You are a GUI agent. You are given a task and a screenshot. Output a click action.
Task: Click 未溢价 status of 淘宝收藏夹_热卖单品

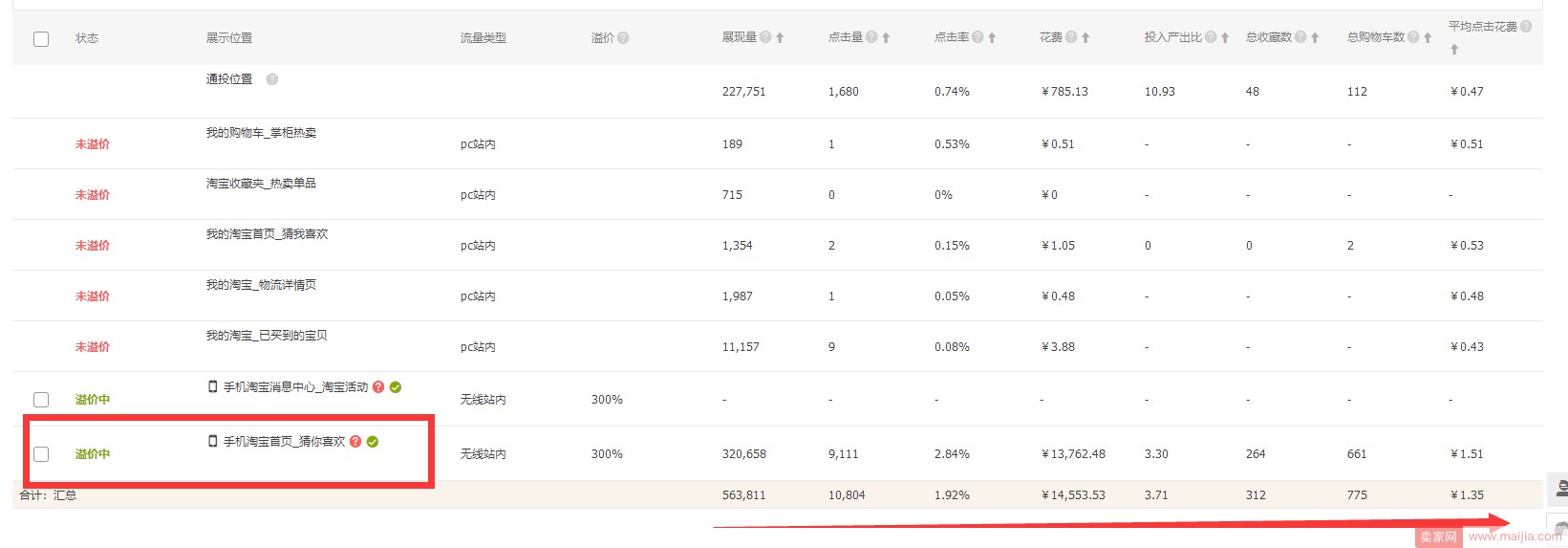tap(93, 195)
